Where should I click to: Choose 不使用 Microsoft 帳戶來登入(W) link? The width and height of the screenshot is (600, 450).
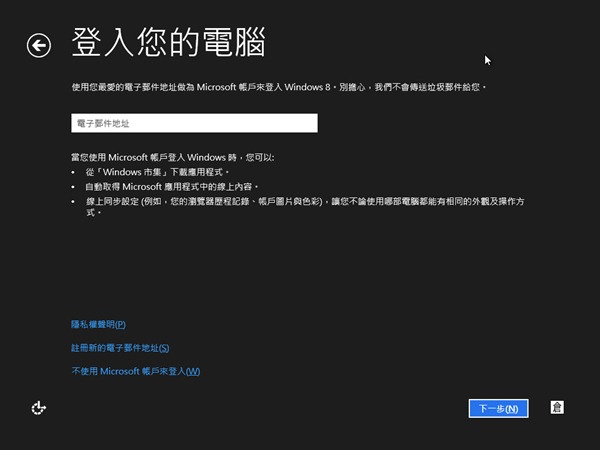tap(136, 371)
